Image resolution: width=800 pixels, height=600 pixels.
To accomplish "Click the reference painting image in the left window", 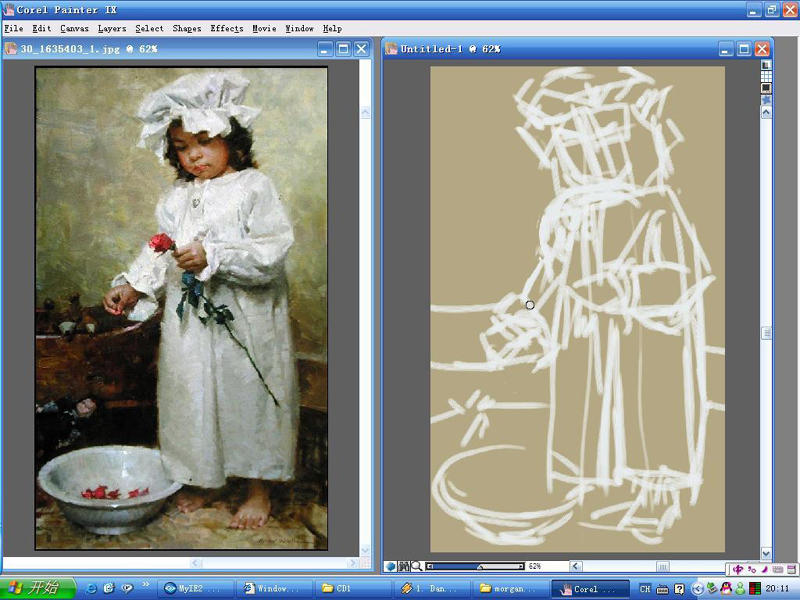I will pyautogui.click(x=182, y=309).
